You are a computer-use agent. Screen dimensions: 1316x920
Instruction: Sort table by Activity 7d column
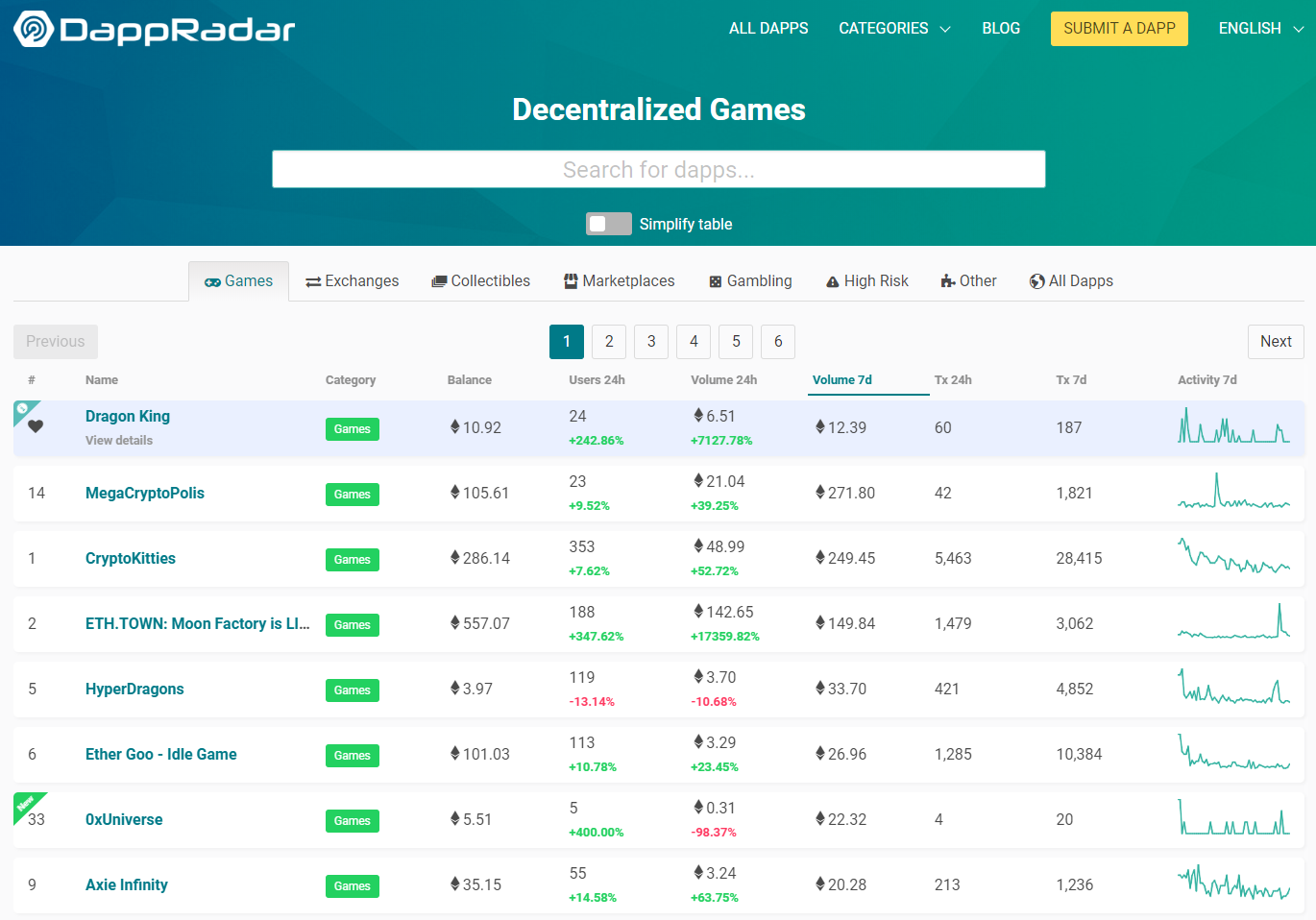point(1207,380)
